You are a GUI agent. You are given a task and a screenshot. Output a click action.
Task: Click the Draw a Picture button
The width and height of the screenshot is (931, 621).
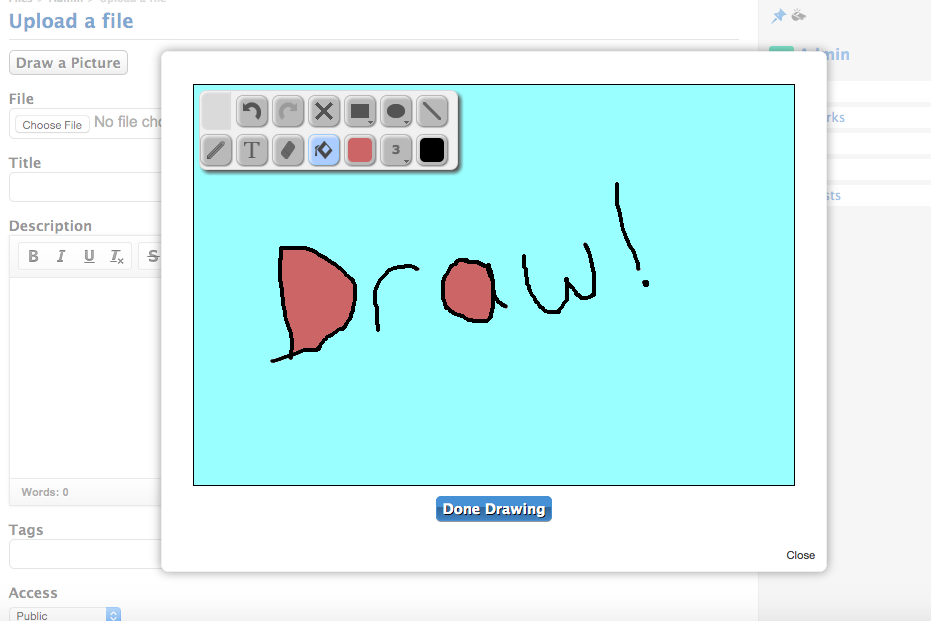[x=68, y=63]
